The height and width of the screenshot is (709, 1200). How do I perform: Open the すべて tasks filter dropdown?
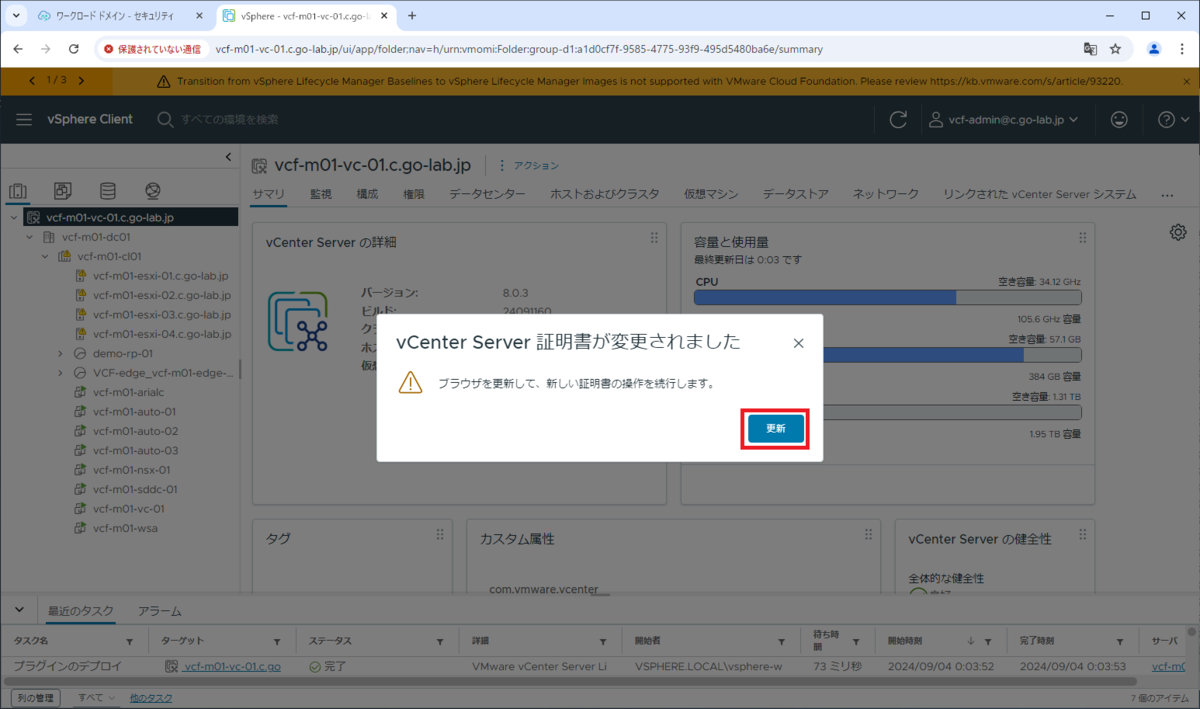pos(97,697)
